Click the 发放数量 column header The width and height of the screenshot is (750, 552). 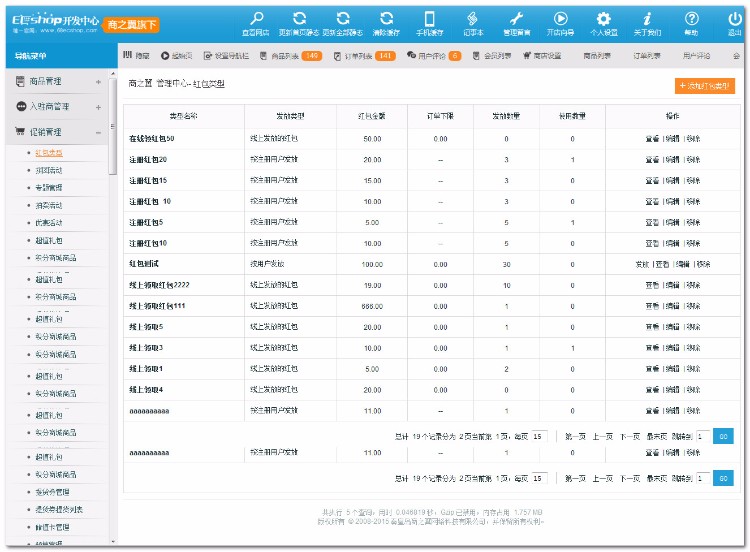pos(506,116)
